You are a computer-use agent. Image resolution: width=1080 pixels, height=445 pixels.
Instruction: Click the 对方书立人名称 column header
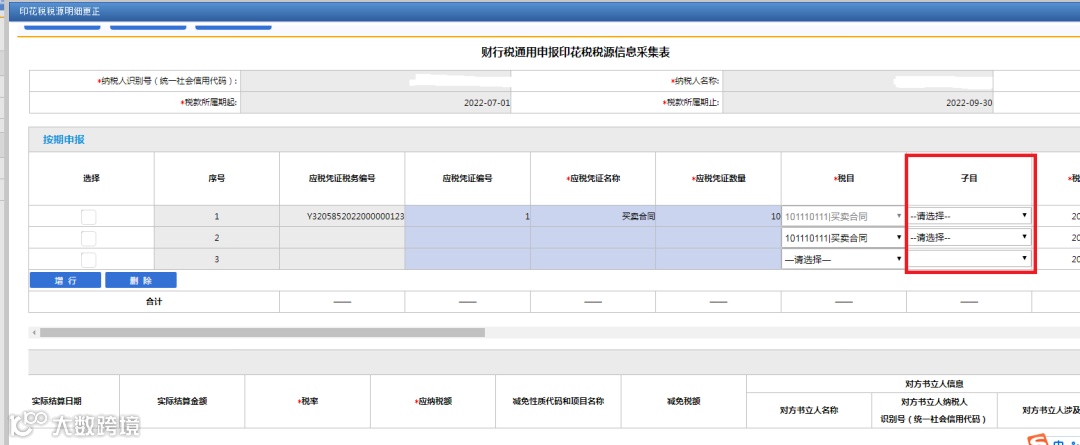(809, 410)
